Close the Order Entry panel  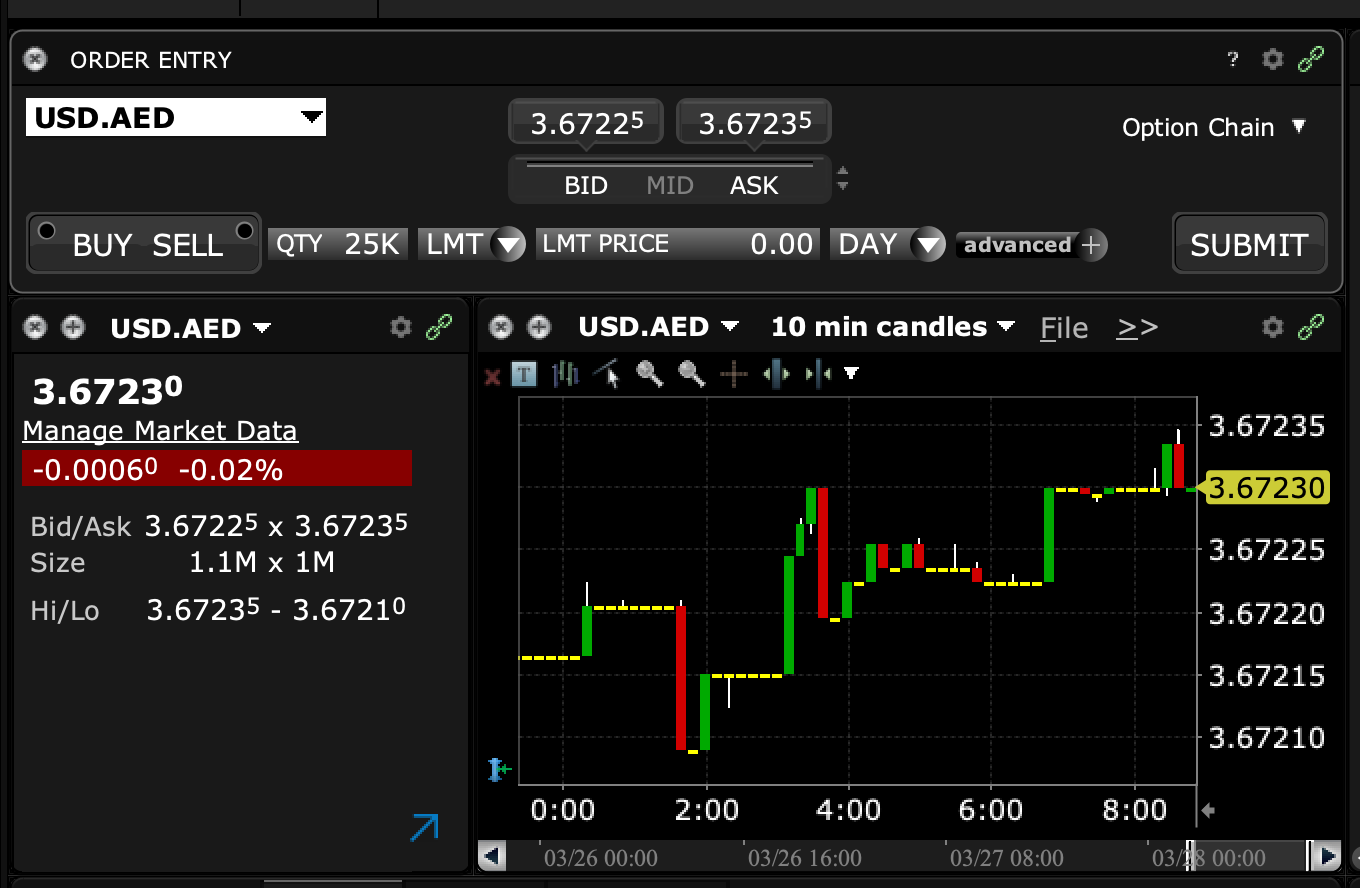[x=35, y=60]
